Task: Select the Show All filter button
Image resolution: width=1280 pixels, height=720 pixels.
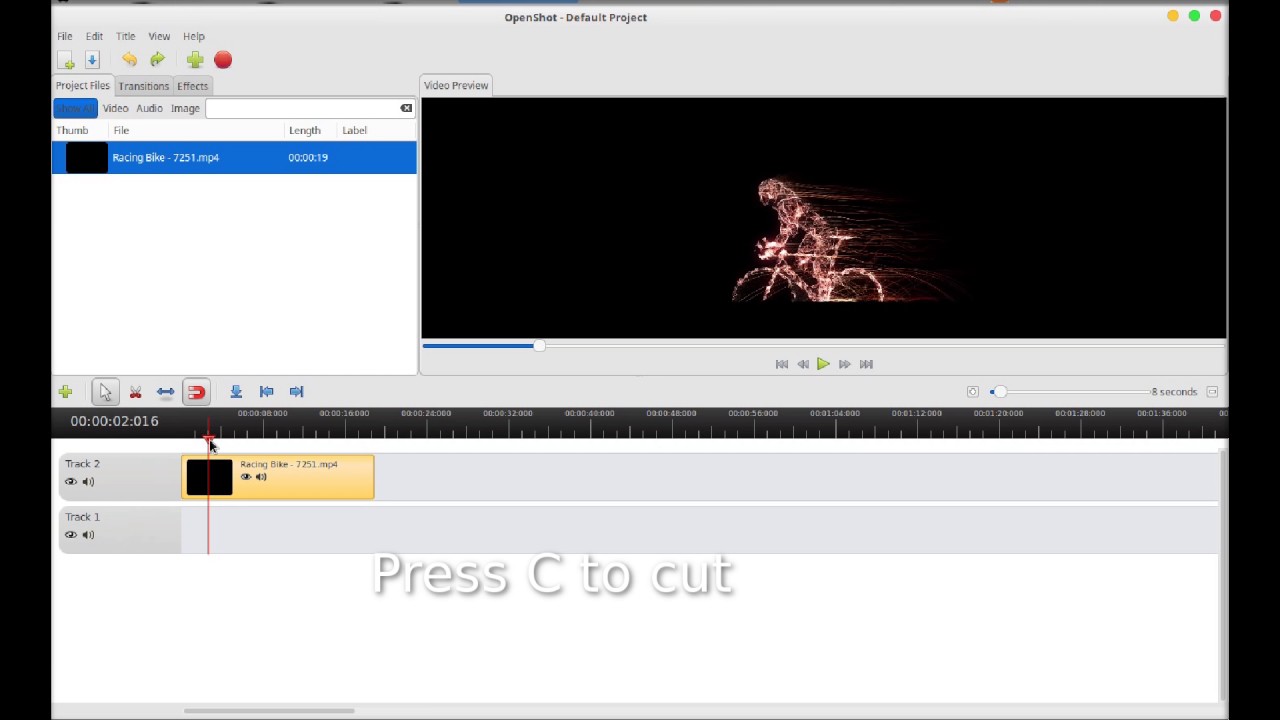Action: pos(75,108)
